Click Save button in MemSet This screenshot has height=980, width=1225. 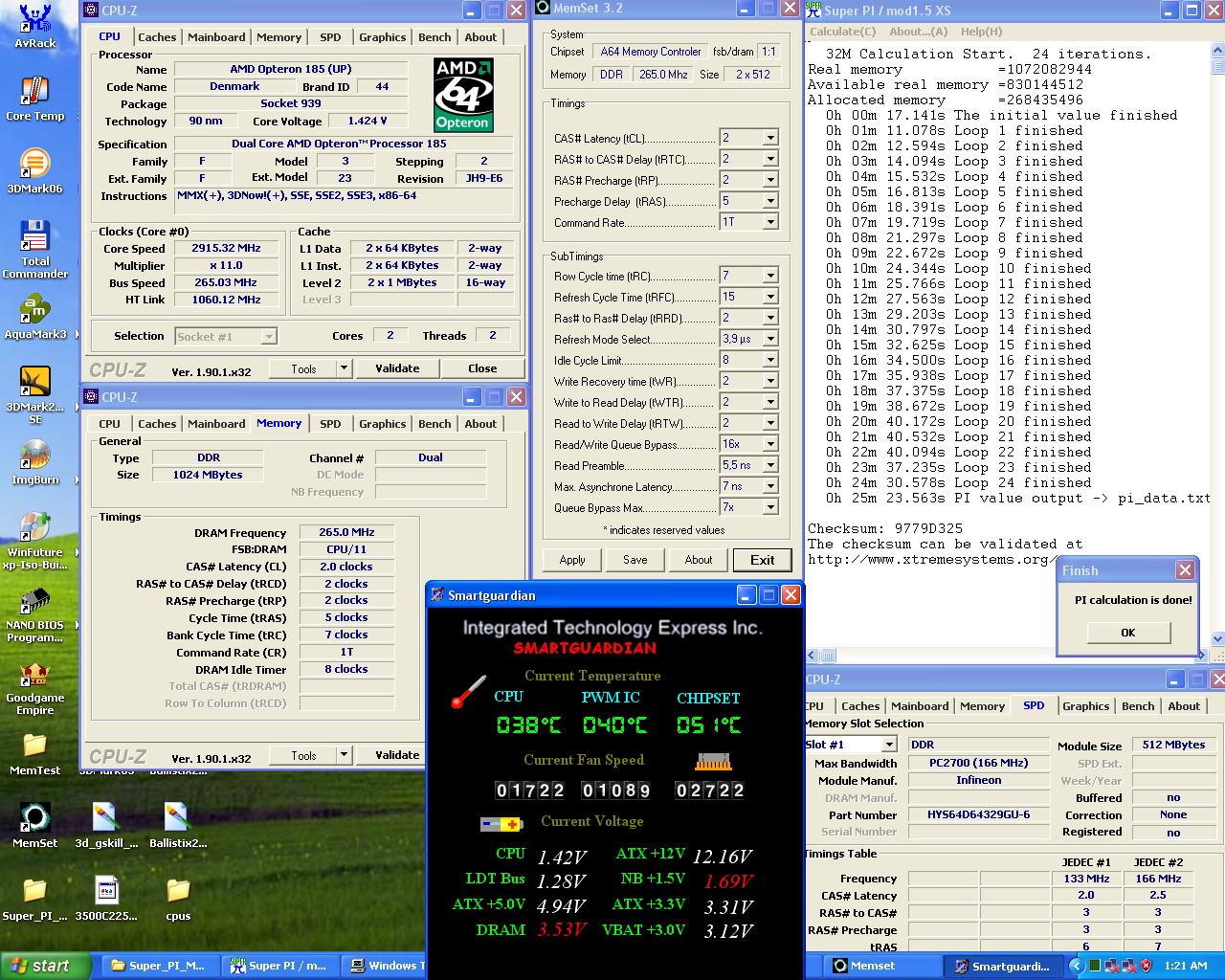tap(635, 560)
